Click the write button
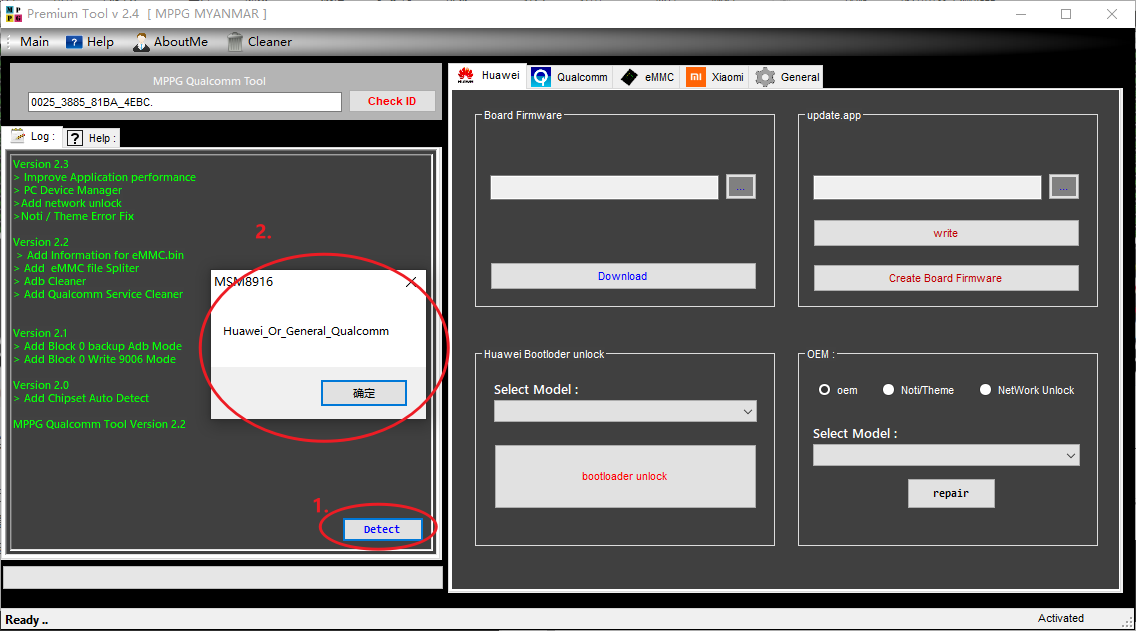Viewport: 1136px width, 631px height. (945, 233)
